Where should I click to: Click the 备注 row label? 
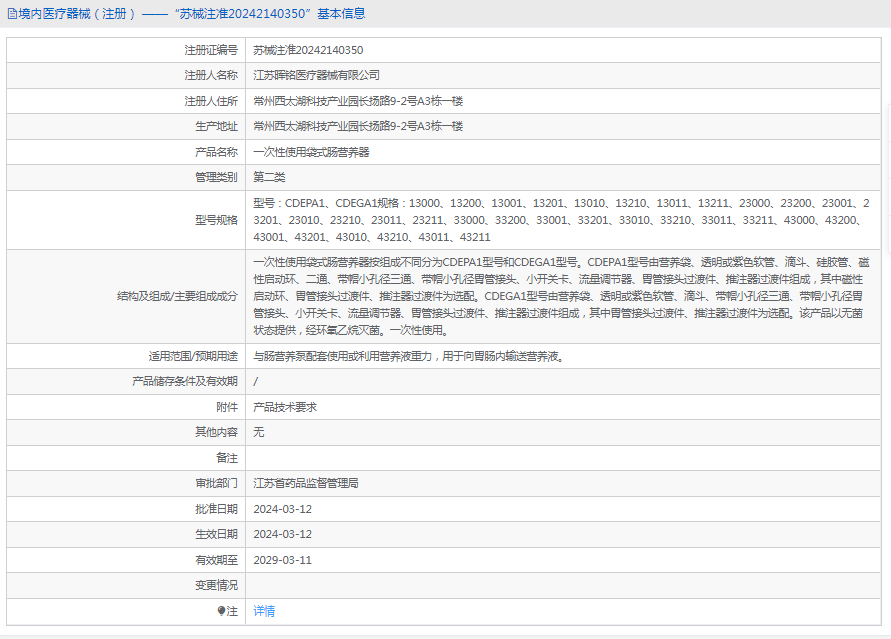[227, 458]
